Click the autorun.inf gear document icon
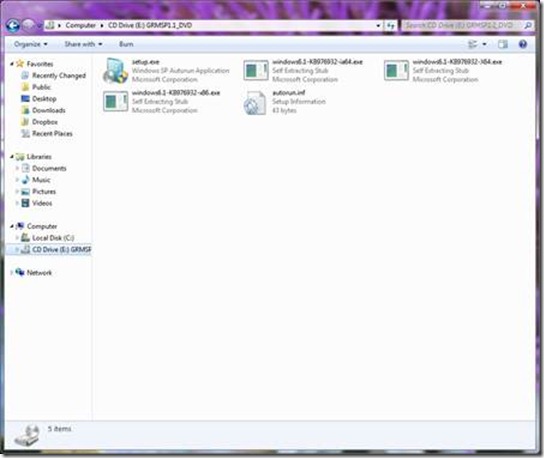Image resolution: width=544 pixels, height=458 pixels. click(255, 102)
